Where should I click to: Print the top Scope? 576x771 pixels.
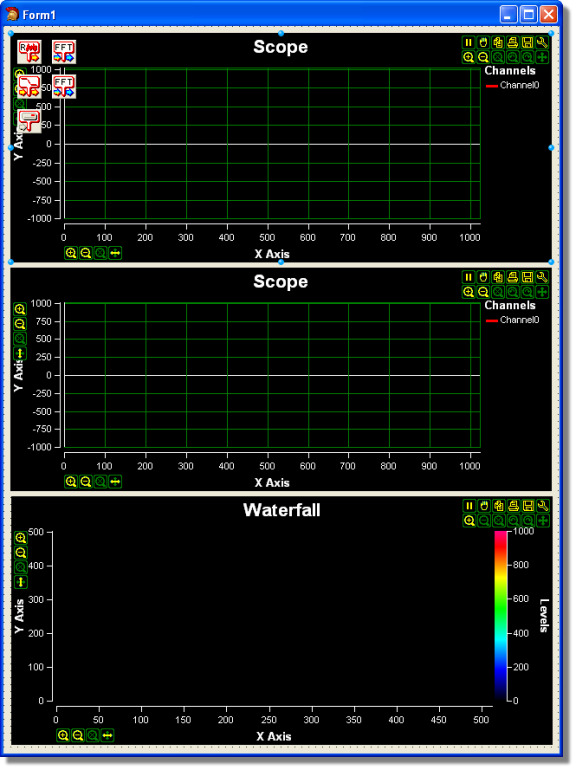pos(513,43)
